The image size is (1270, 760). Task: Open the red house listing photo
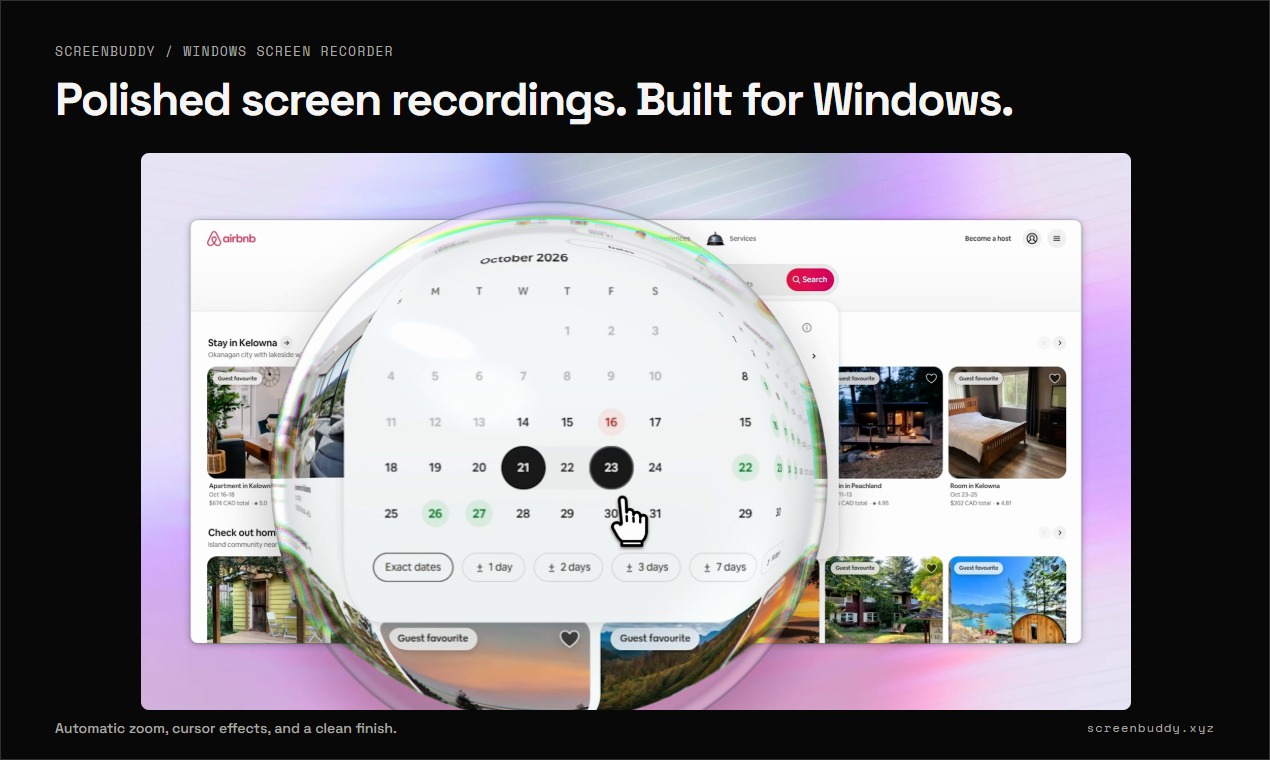click(x=884, y=600)
